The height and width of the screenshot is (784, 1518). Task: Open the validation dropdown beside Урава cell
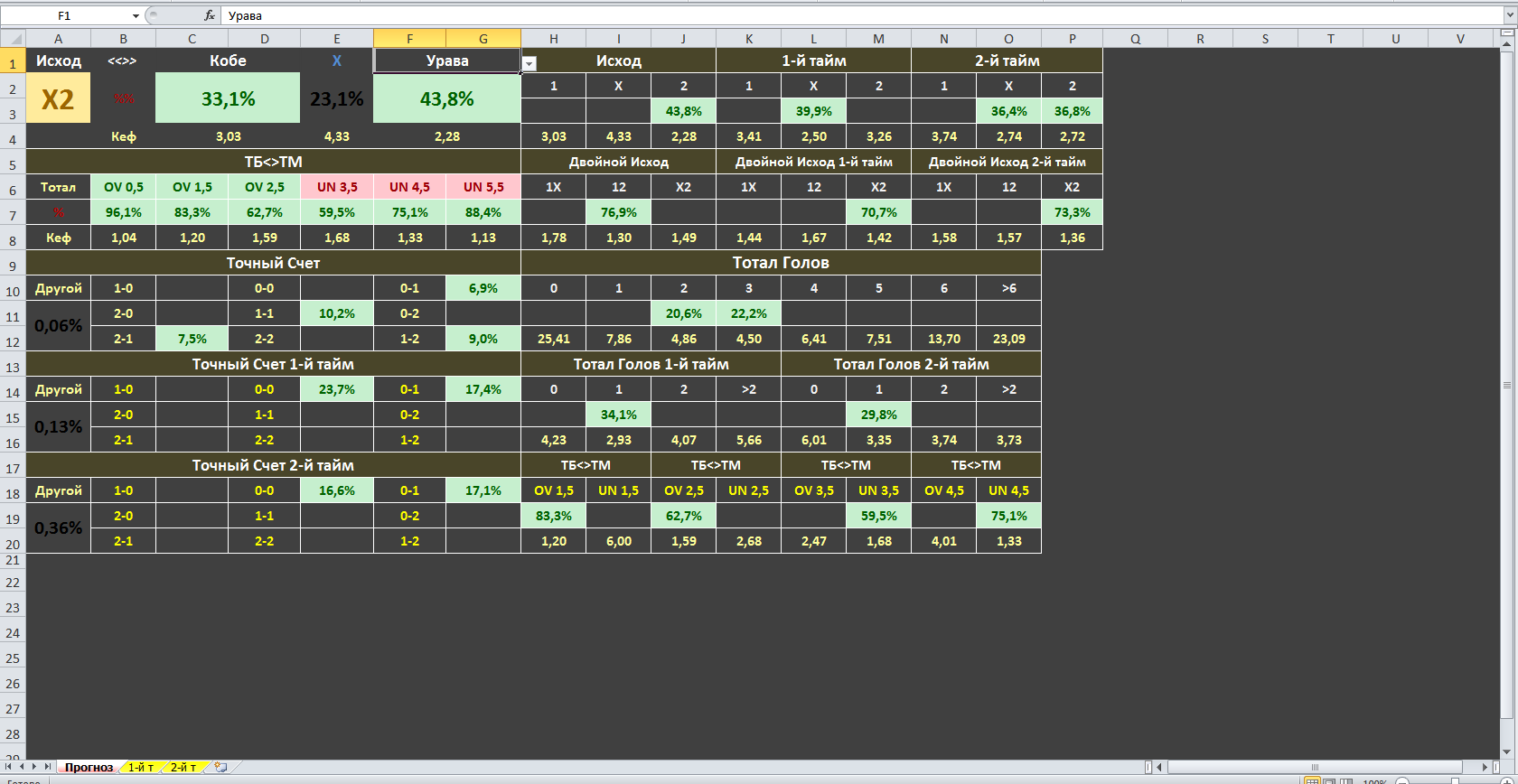point(529,64)
